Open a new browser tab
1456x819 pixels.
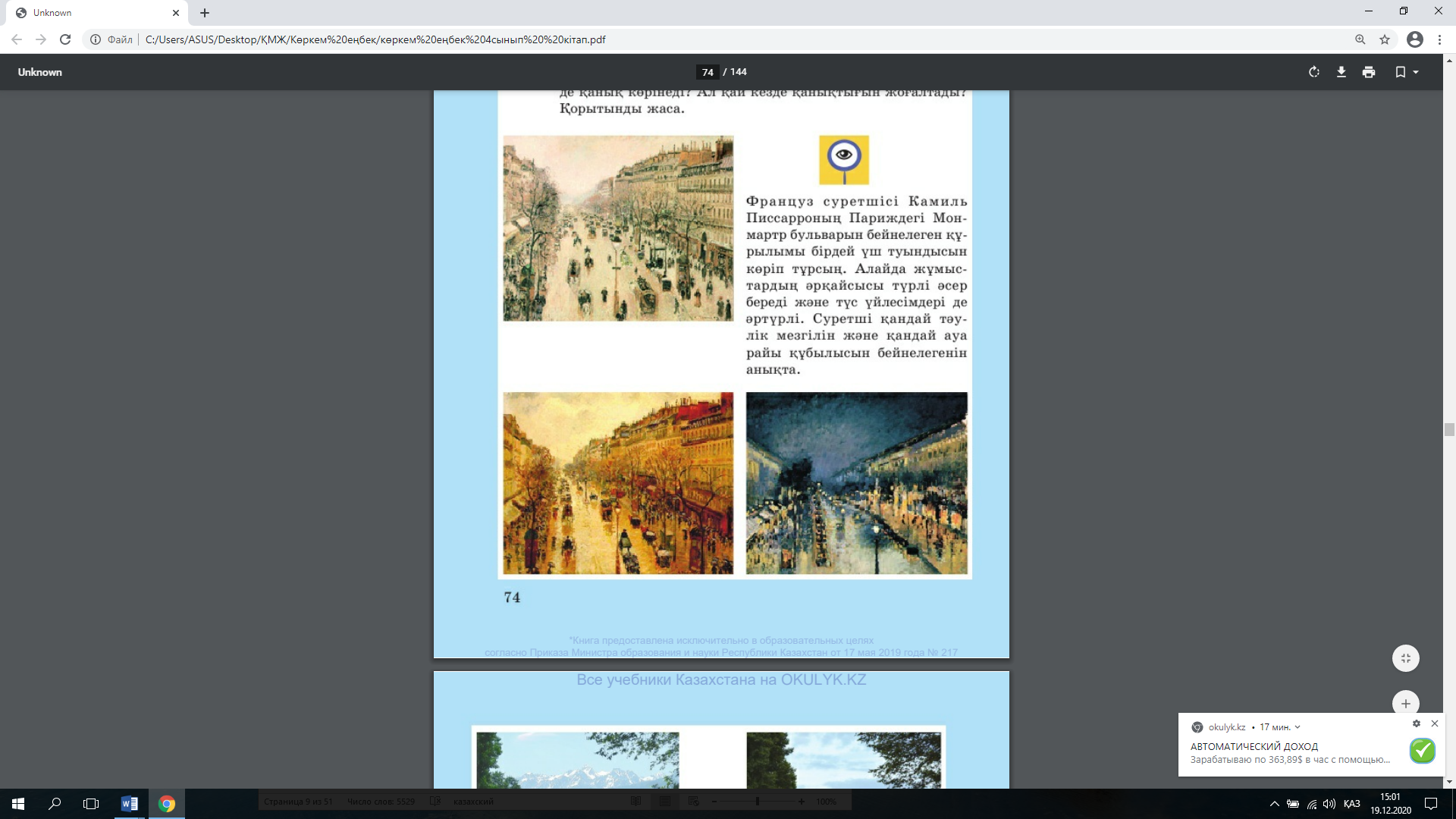coord(205,13)
